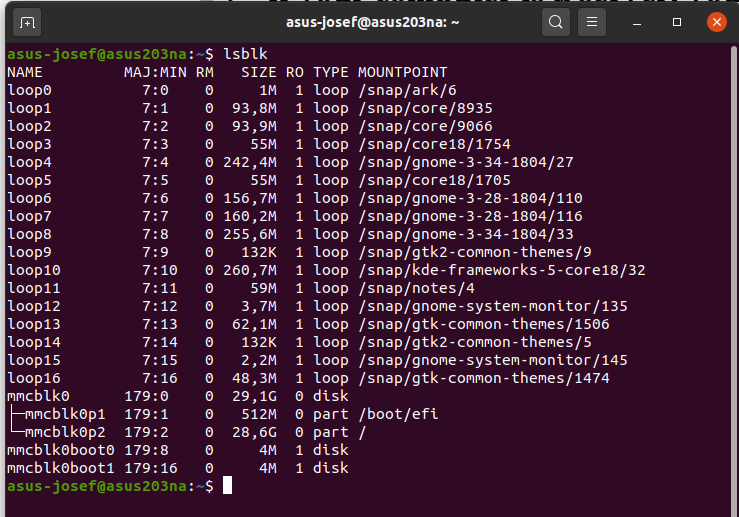Screen dimensions: 739x517
Task: Open the hamburger menu
Action: (x=592, y=21)
